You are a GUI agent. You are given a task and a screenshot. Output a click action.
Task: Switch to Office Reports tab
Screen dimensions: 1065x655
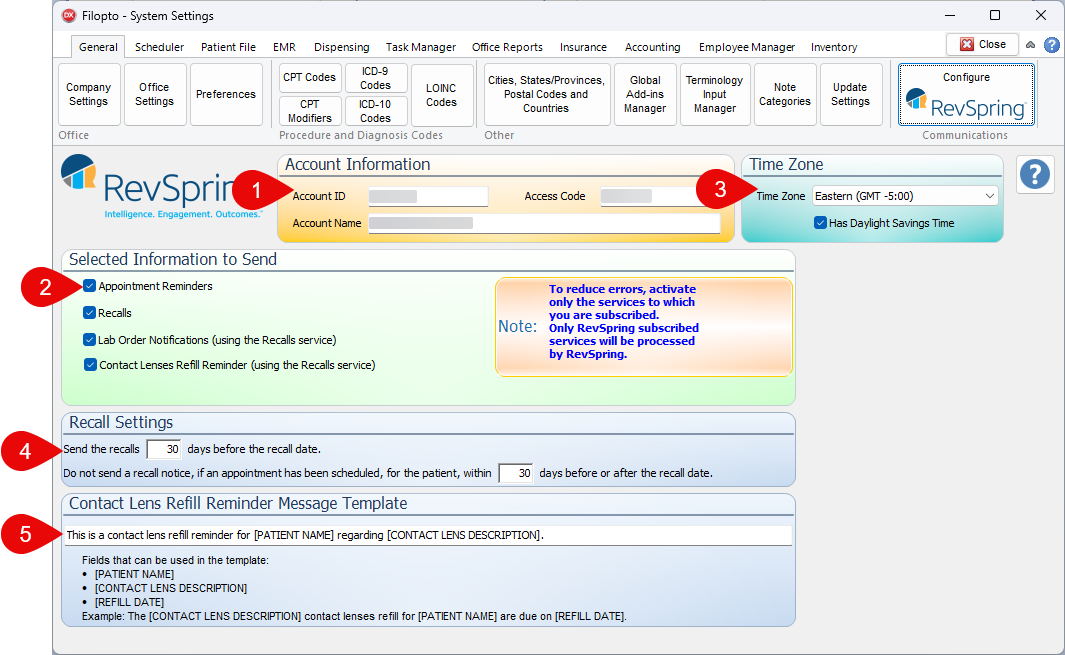click(x=507, y=47)
